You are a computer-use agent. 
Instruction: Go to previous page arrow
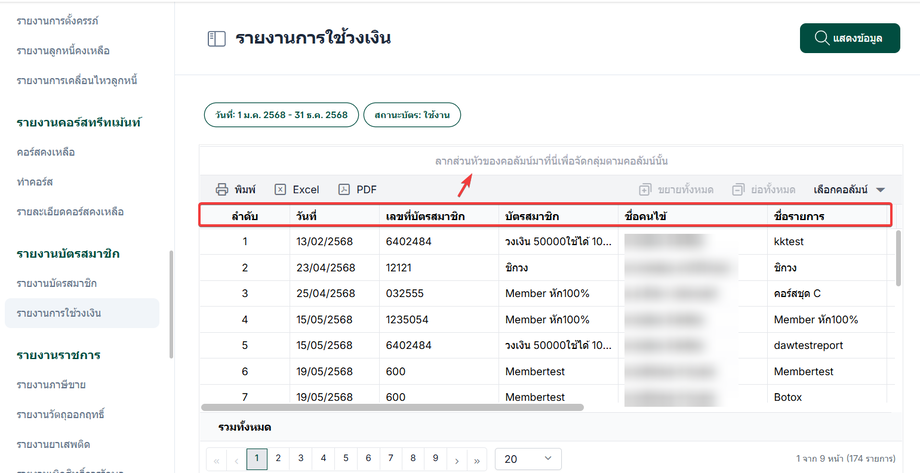tap(236, 461)
